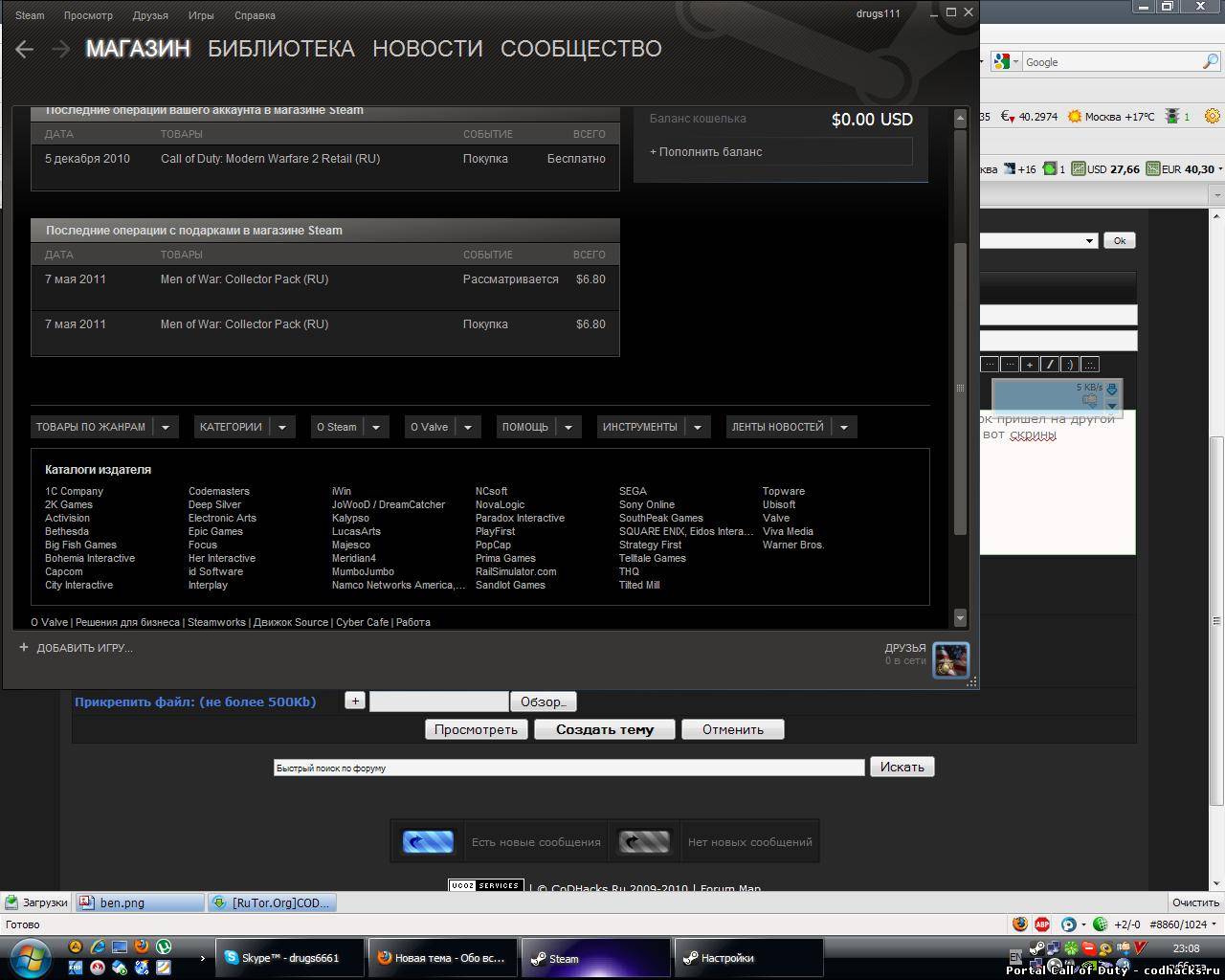Click the Создать тему button

click(605, 729)
